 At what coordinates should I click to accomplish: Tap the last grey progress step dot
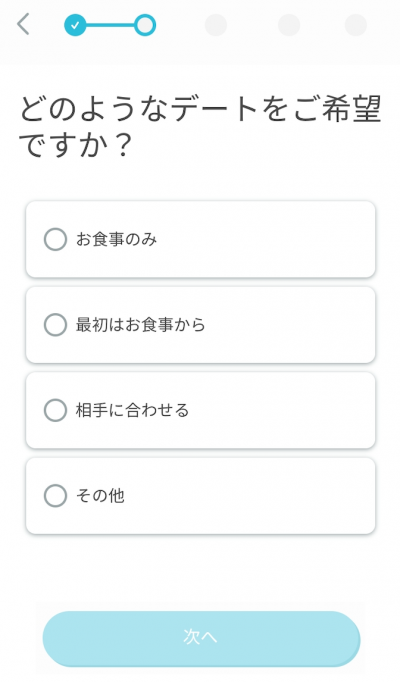pyautogui.click(x=356, y=25)
